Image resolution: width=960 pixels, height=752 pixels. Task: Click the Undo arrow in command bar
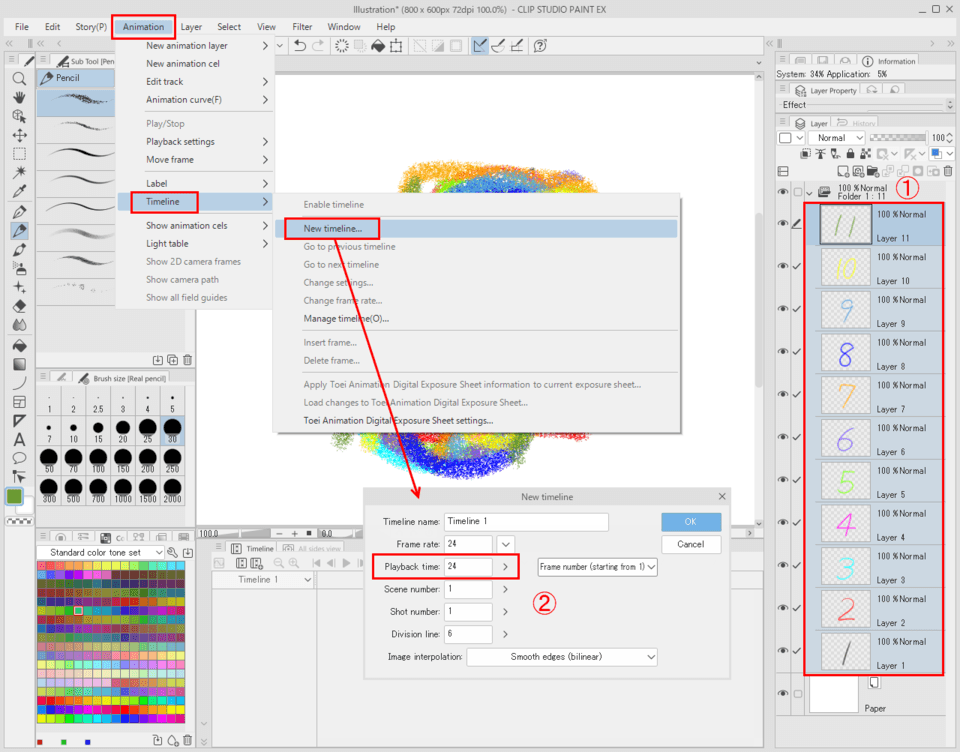coord(300,46)
